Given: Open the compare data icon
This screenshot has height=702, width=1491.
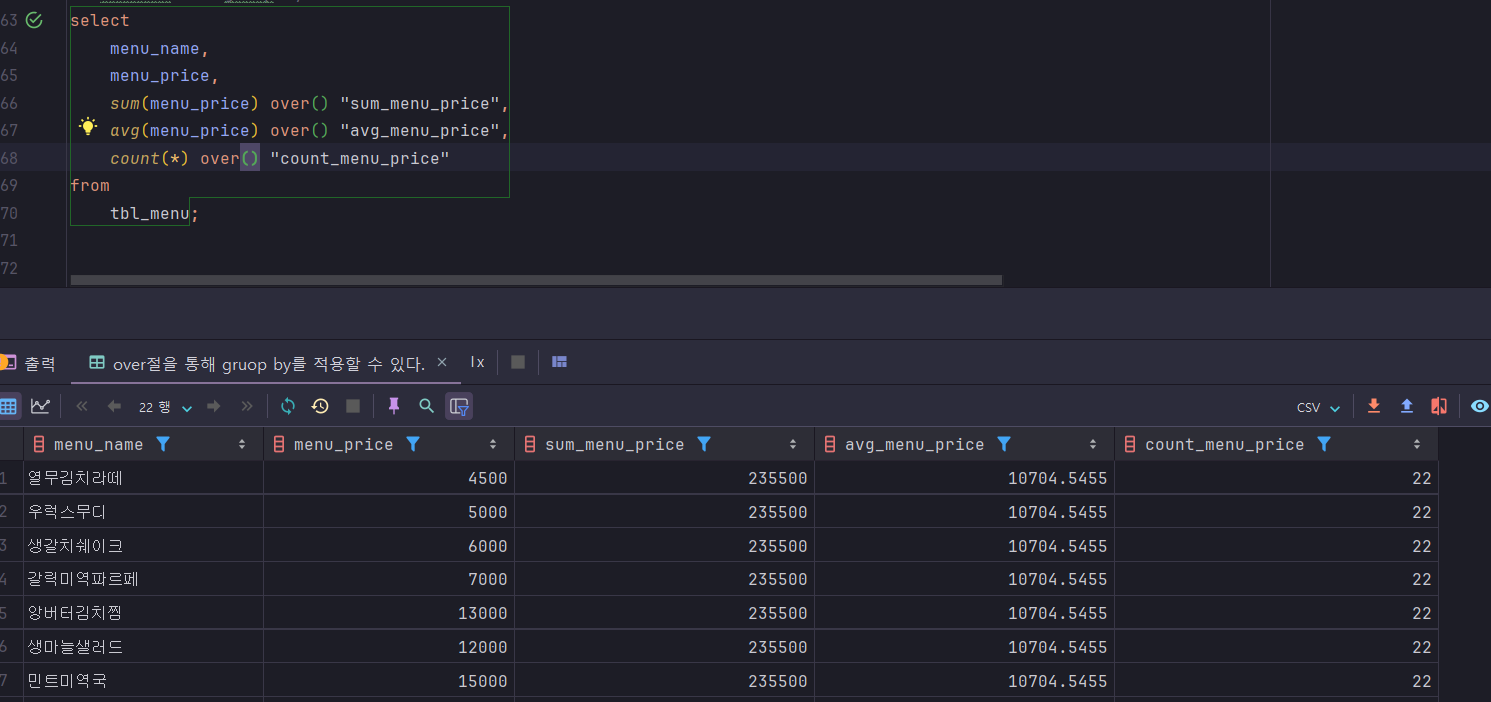Looking at the screenshot, I should 1439,406.
